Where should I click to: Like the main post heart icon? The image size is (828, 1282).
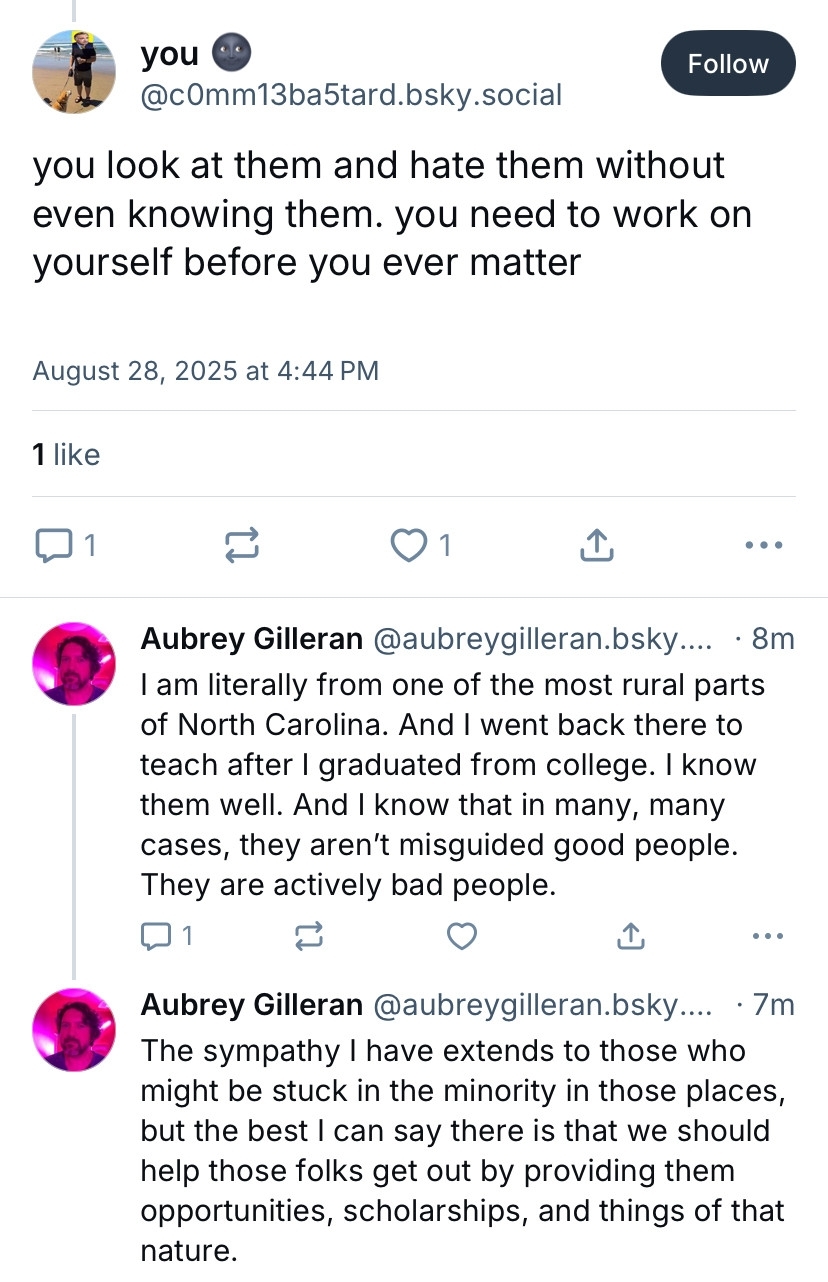click(408, 545)
